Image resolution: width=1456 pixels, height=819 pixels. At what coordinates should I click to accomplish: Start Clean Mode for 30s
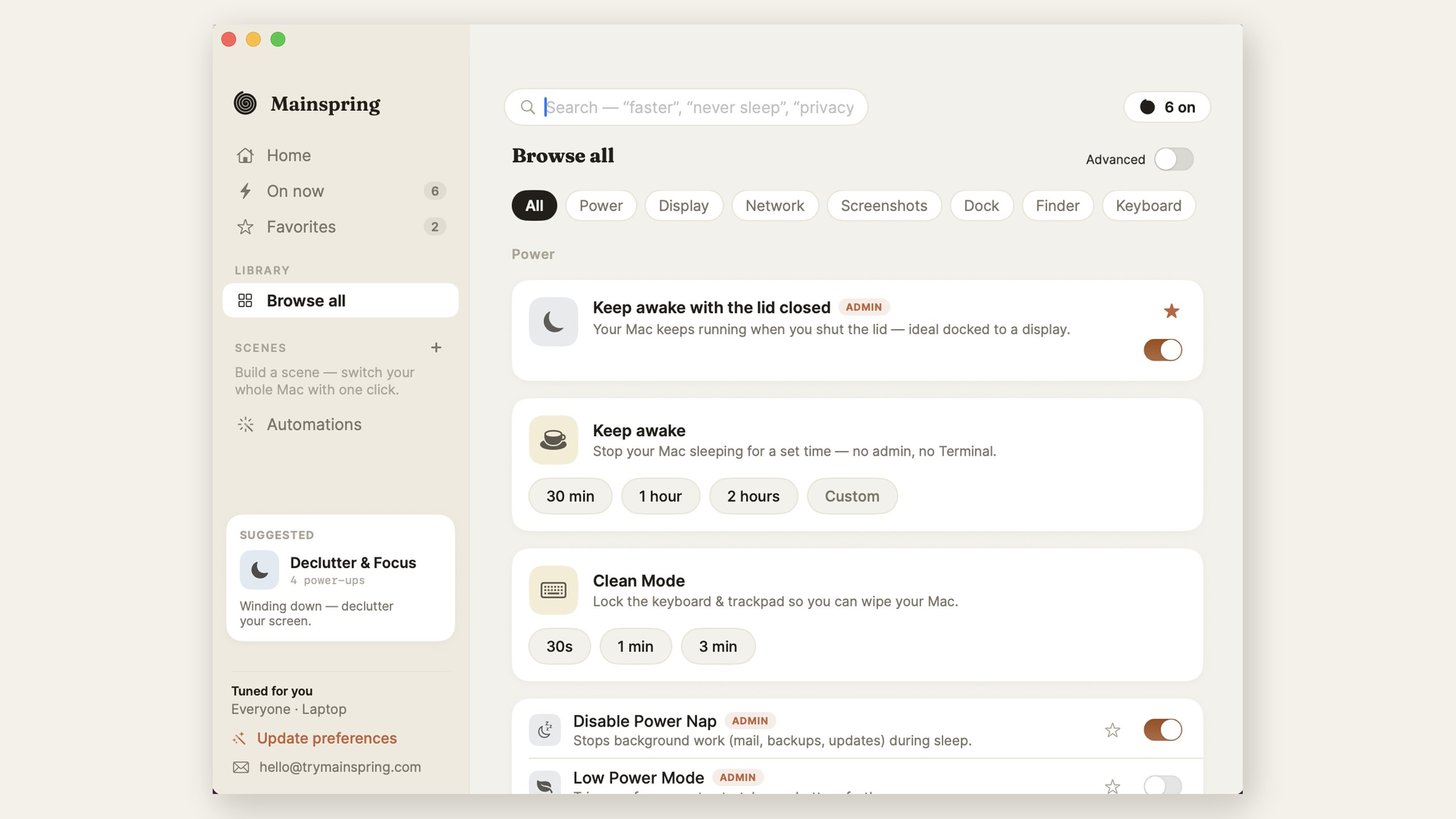click(x=560, y=646)
